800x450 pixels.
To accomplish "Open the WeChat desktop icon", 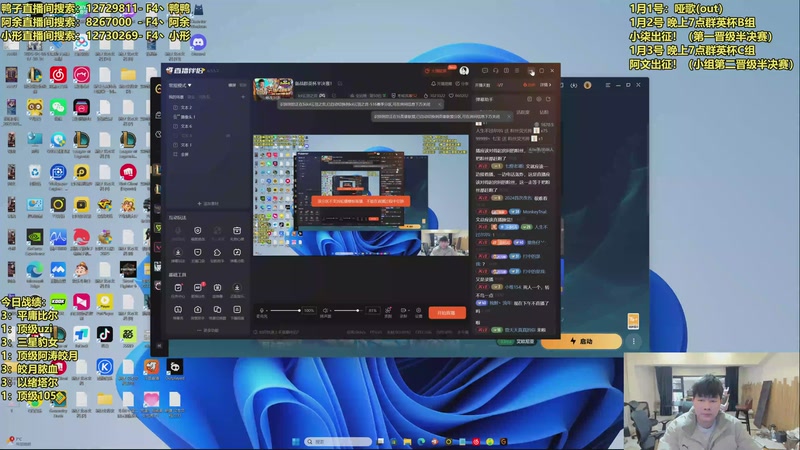I will coord(58,110).
